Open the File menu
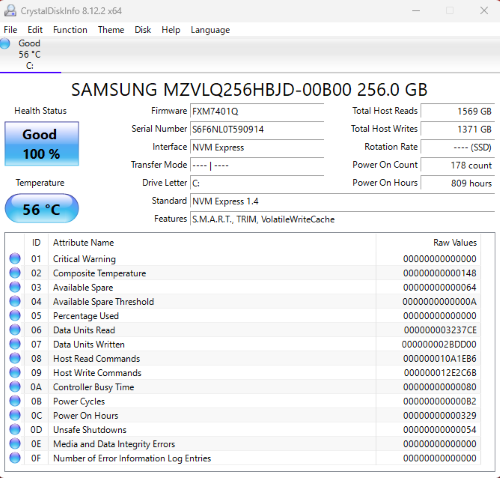Screen dimensions: 500x478 pos(10,30)
